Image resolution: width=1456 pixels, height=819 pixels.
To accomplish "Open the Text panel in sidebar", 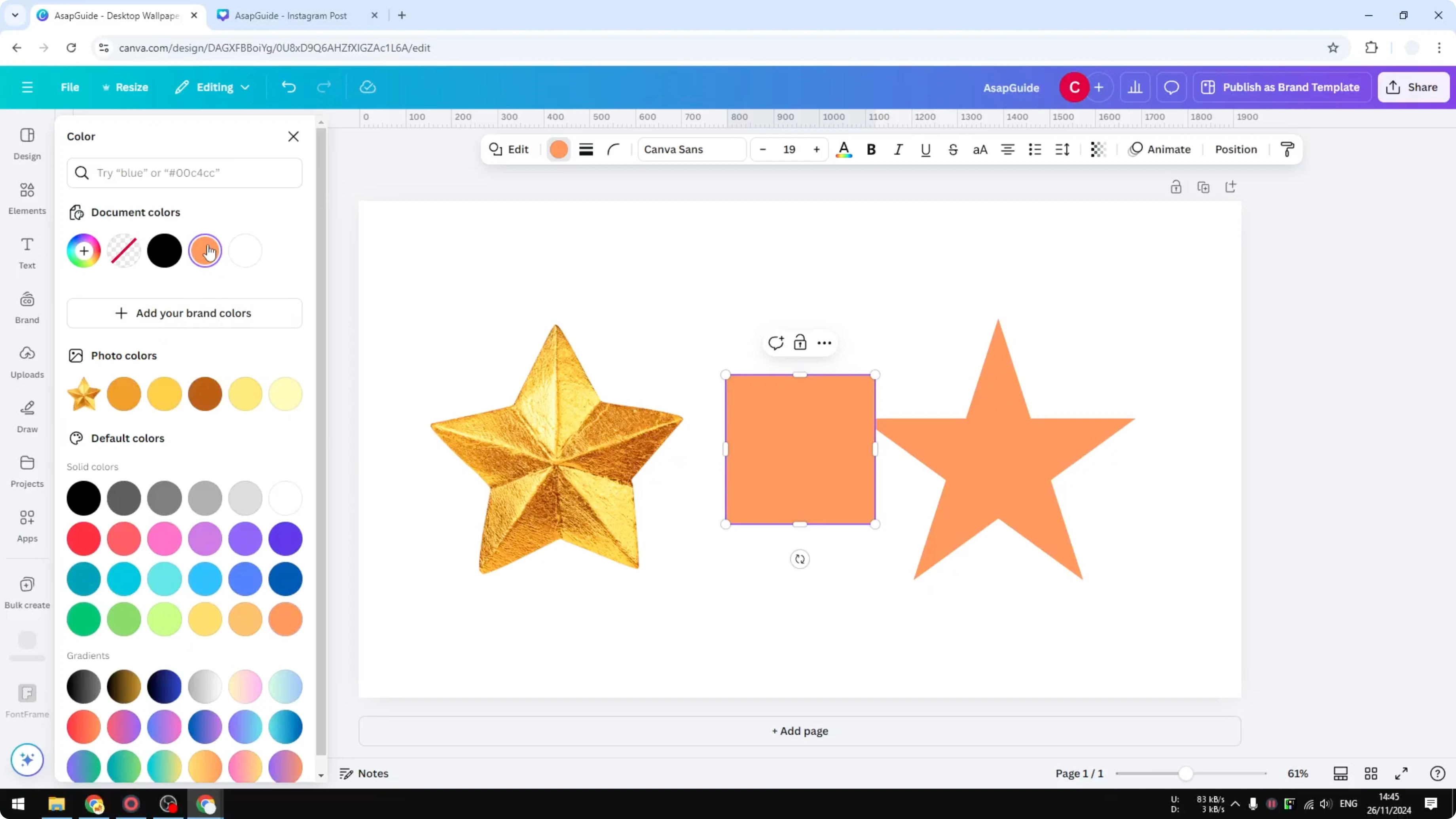I will 27,252.
